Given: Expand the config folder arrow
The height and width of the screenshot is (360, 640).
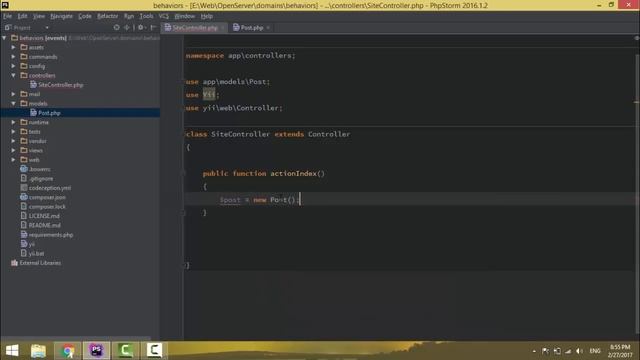Looking at the screenshot, I should tap(13, 66).
